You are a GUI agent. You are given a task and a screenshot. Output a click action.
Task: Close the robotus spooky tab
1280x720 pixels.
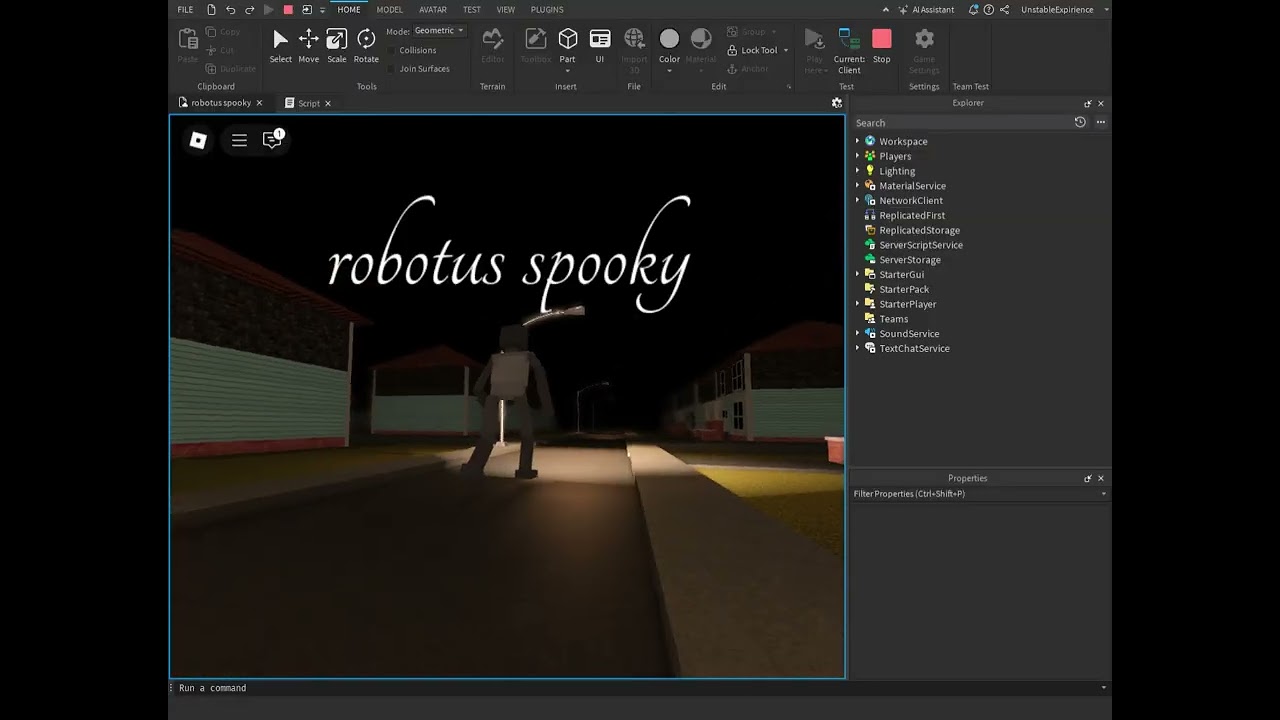[x=259, y=103]
